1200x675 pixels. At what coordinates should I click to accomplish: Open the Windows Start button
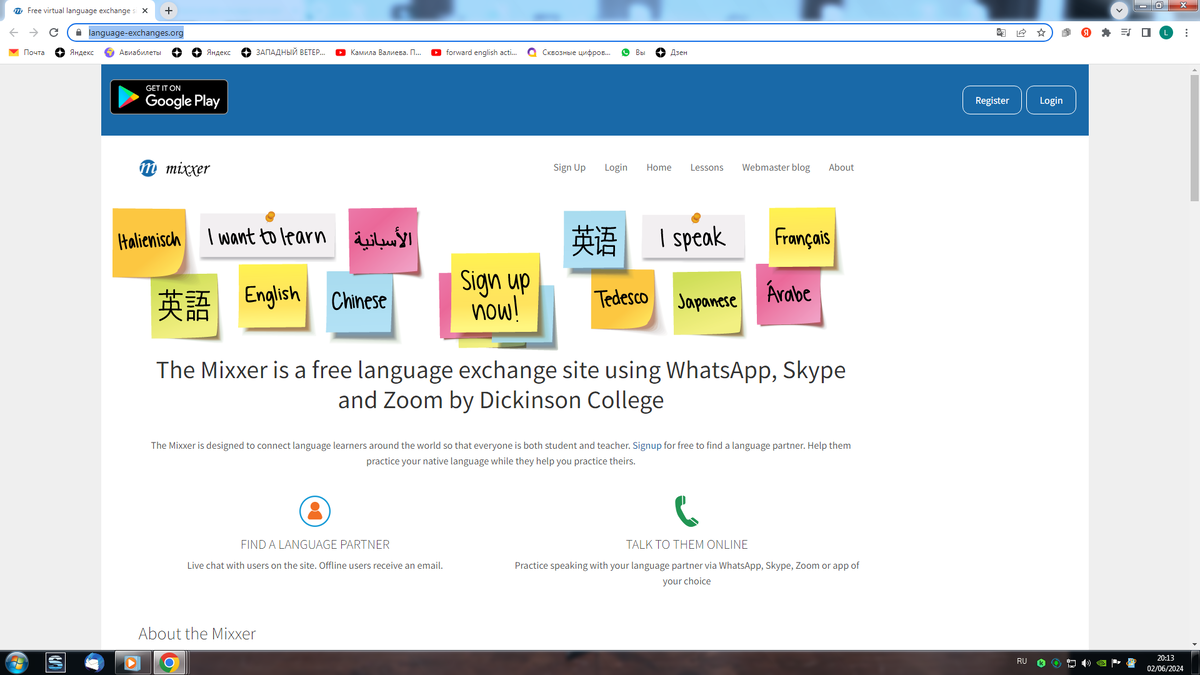(17, 662)
